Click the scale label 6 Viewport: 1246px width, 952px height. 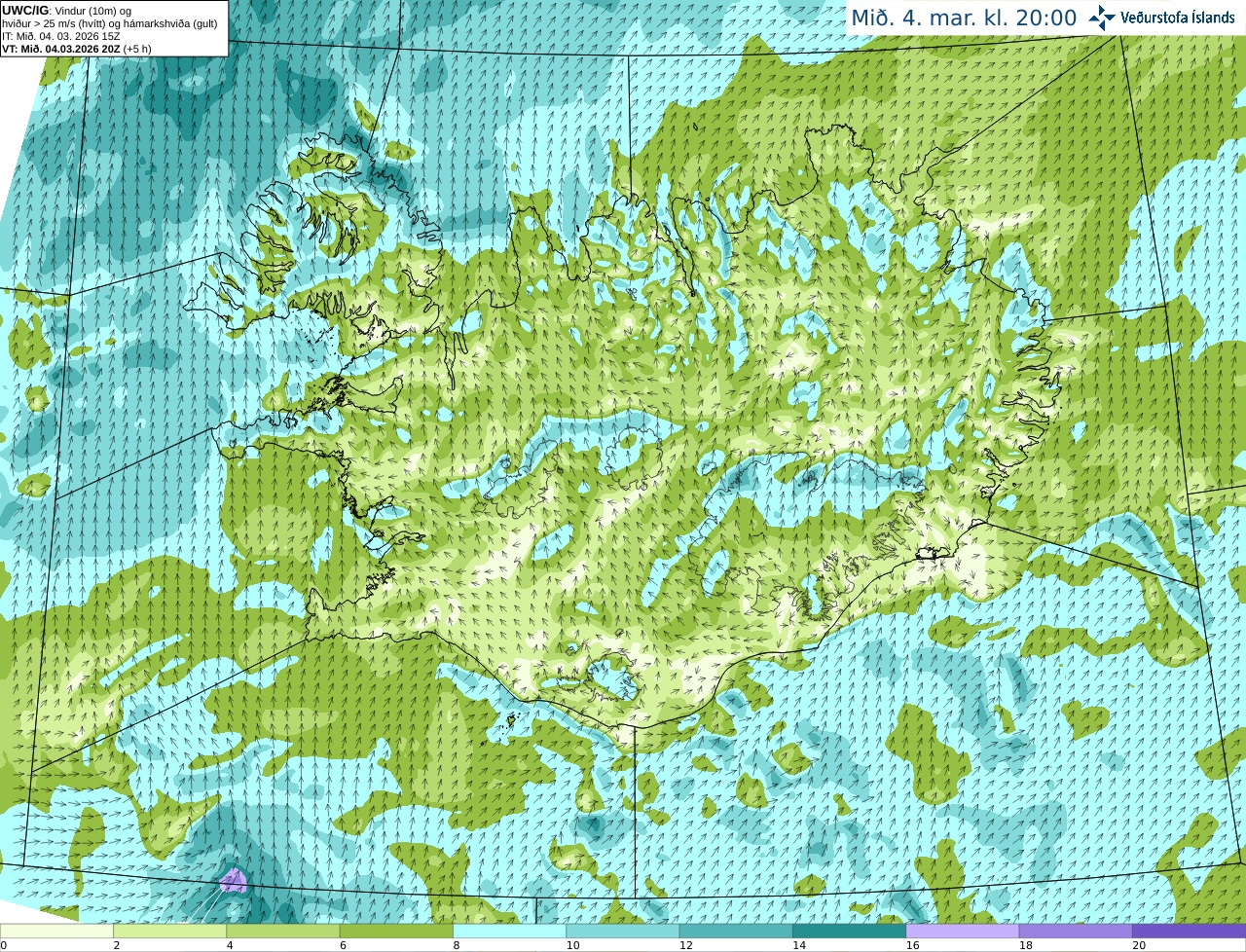coord(343,945)
